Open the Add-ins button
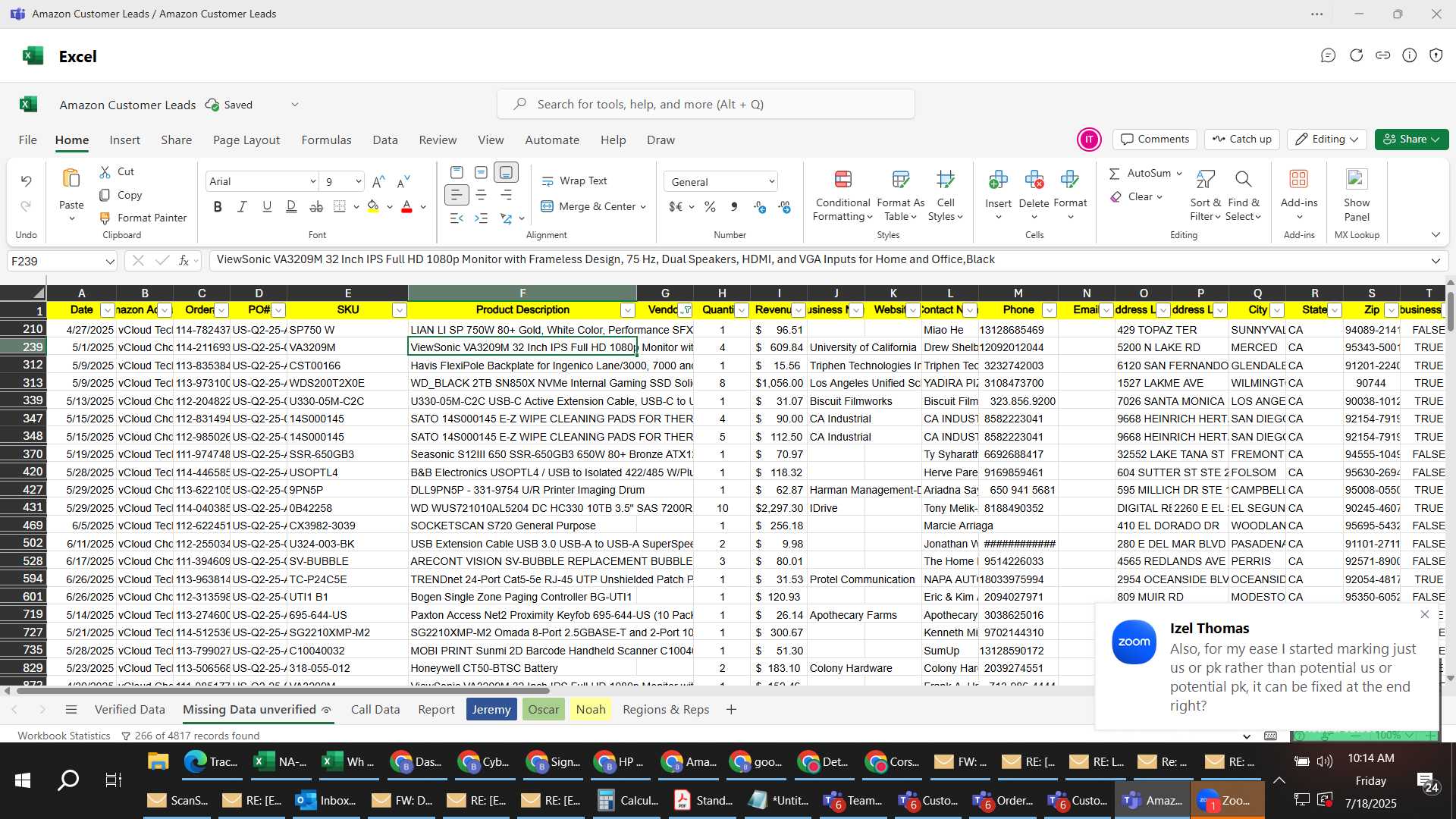 click(x=1299, y=193)
